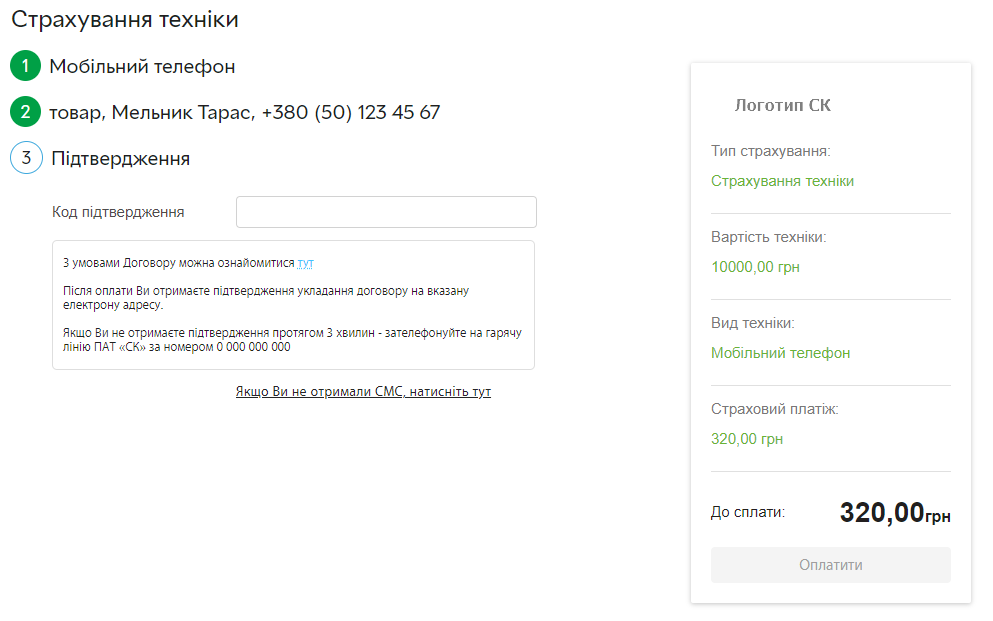Click the resend SMS link
This screenshot has height=621, width=993.
coord(363,391)
